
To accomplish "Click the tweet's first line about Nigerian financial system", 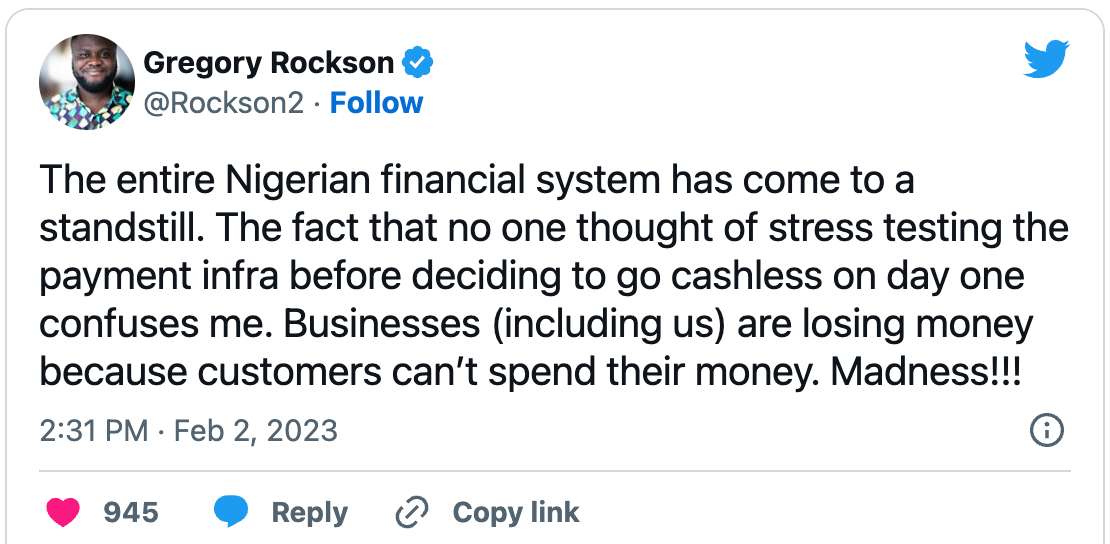I will point(477,181).
